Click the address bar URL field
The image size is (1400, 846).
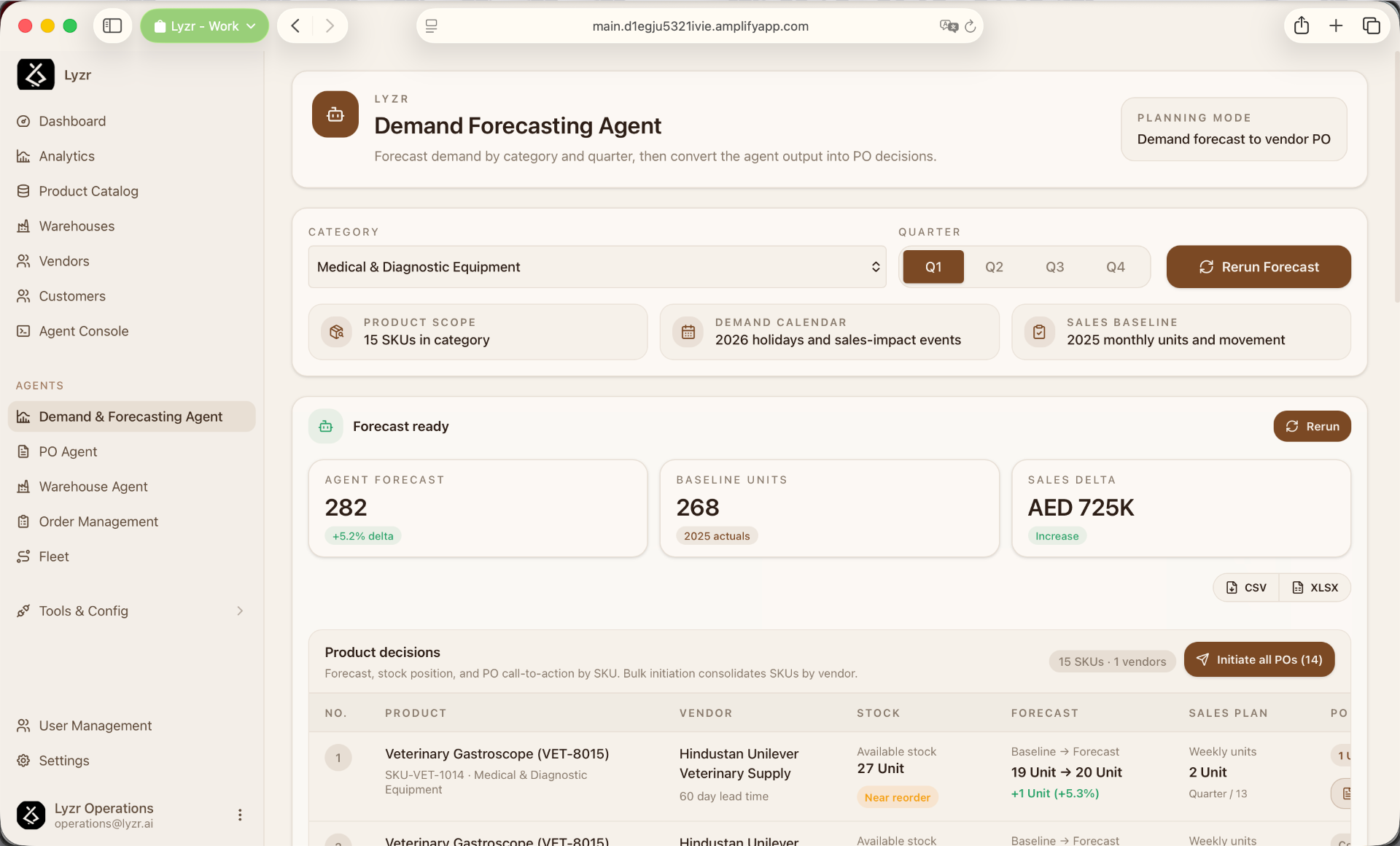tap(700, 26)
